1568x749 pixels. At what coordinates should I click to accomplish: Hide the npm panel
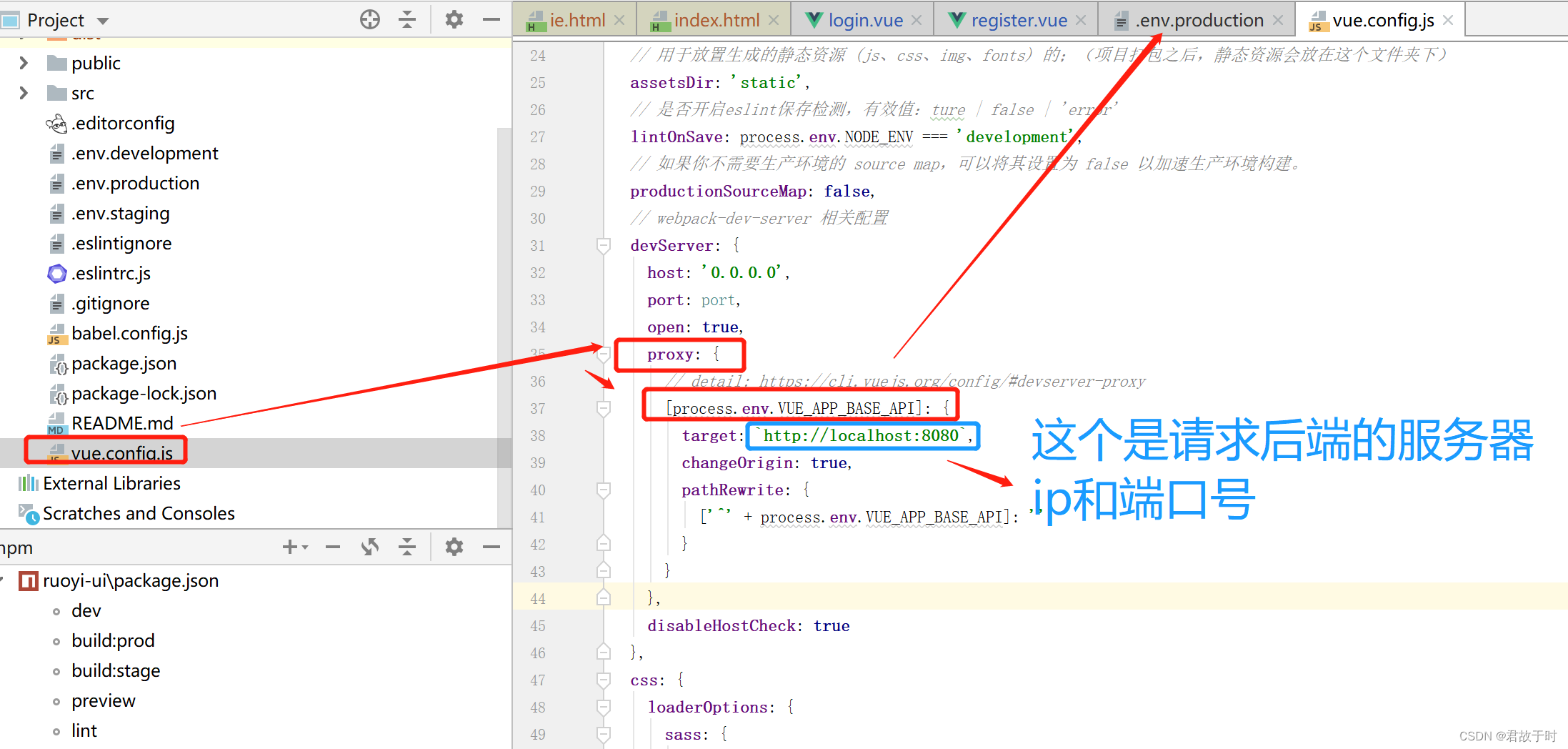(491, 547)
